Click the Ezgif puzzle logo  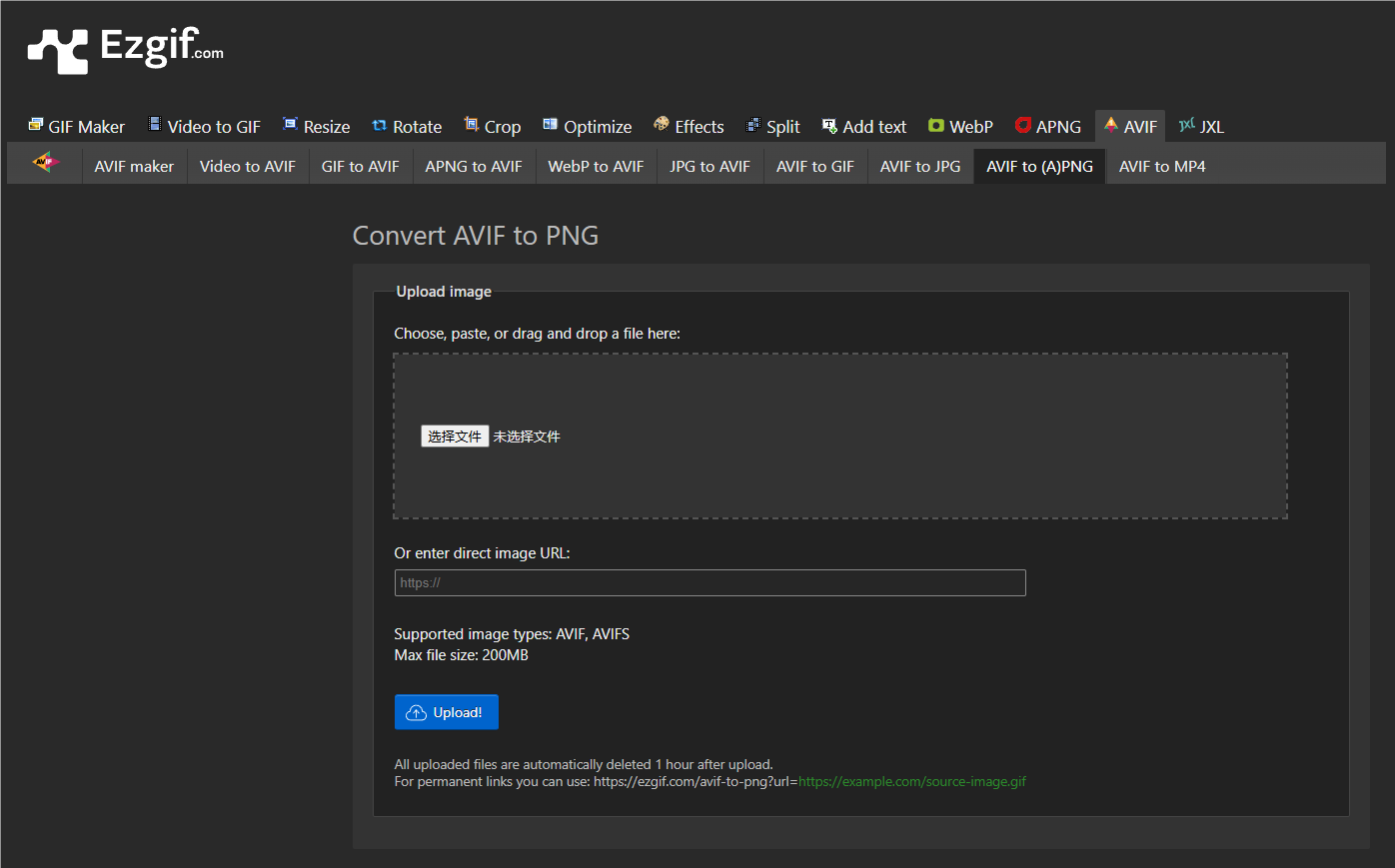[58, 50]
